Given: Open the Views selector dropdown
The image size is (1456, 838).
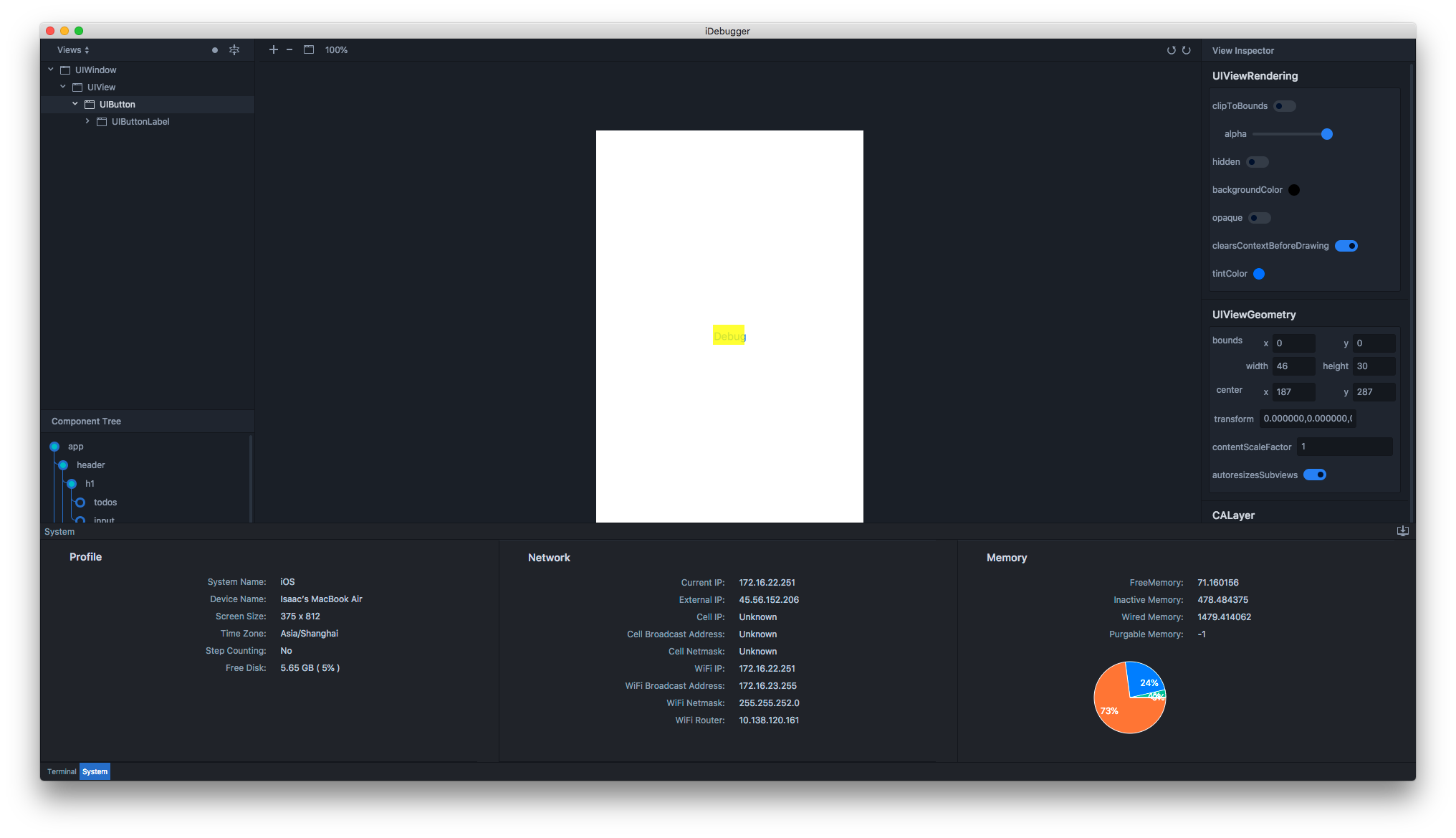Looking at the screenshot, I should pos(73,50).
